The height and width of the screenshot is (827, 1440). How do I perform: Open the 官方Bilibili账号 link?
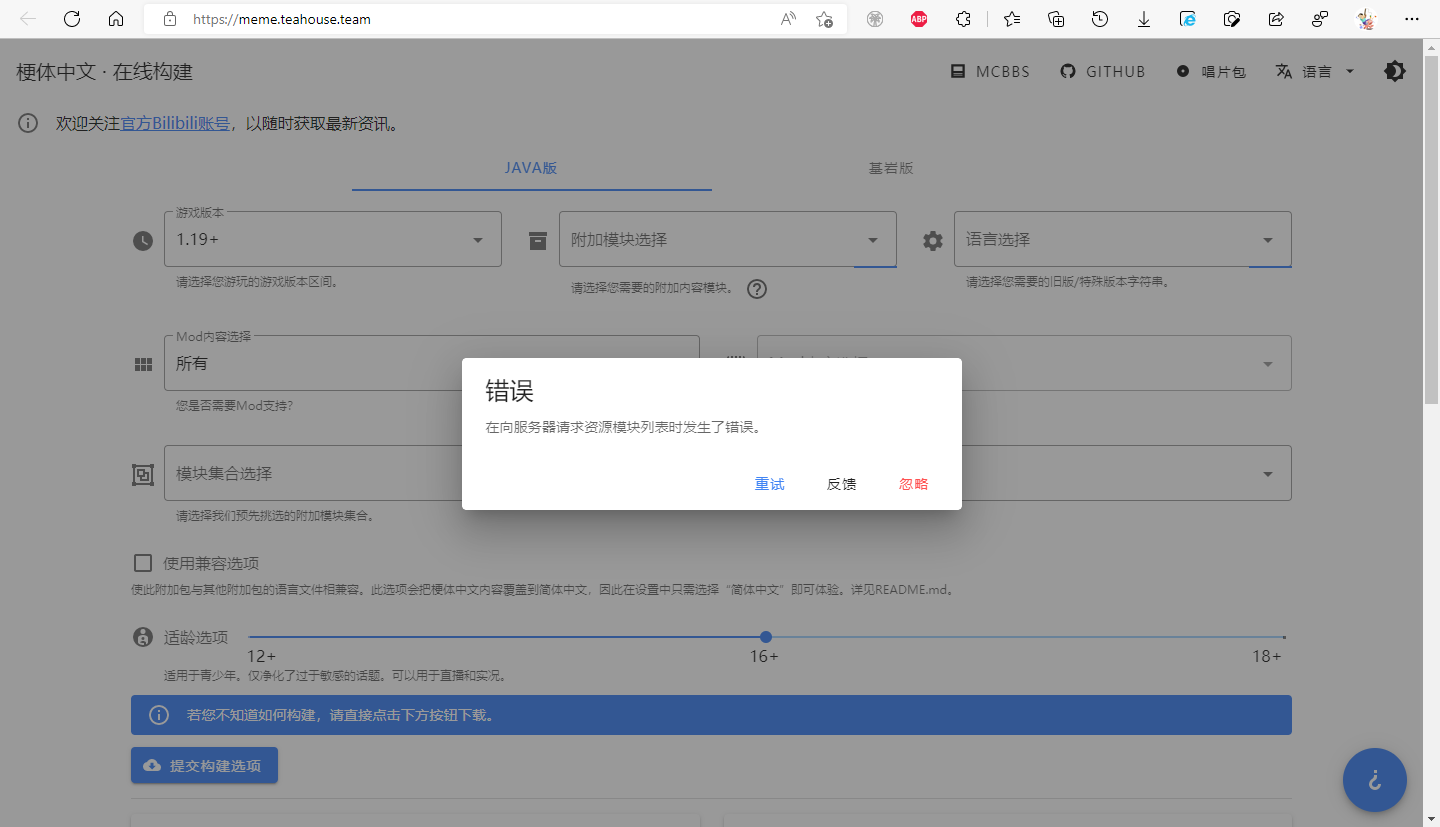pyautogui.click(x=175, y=124)
